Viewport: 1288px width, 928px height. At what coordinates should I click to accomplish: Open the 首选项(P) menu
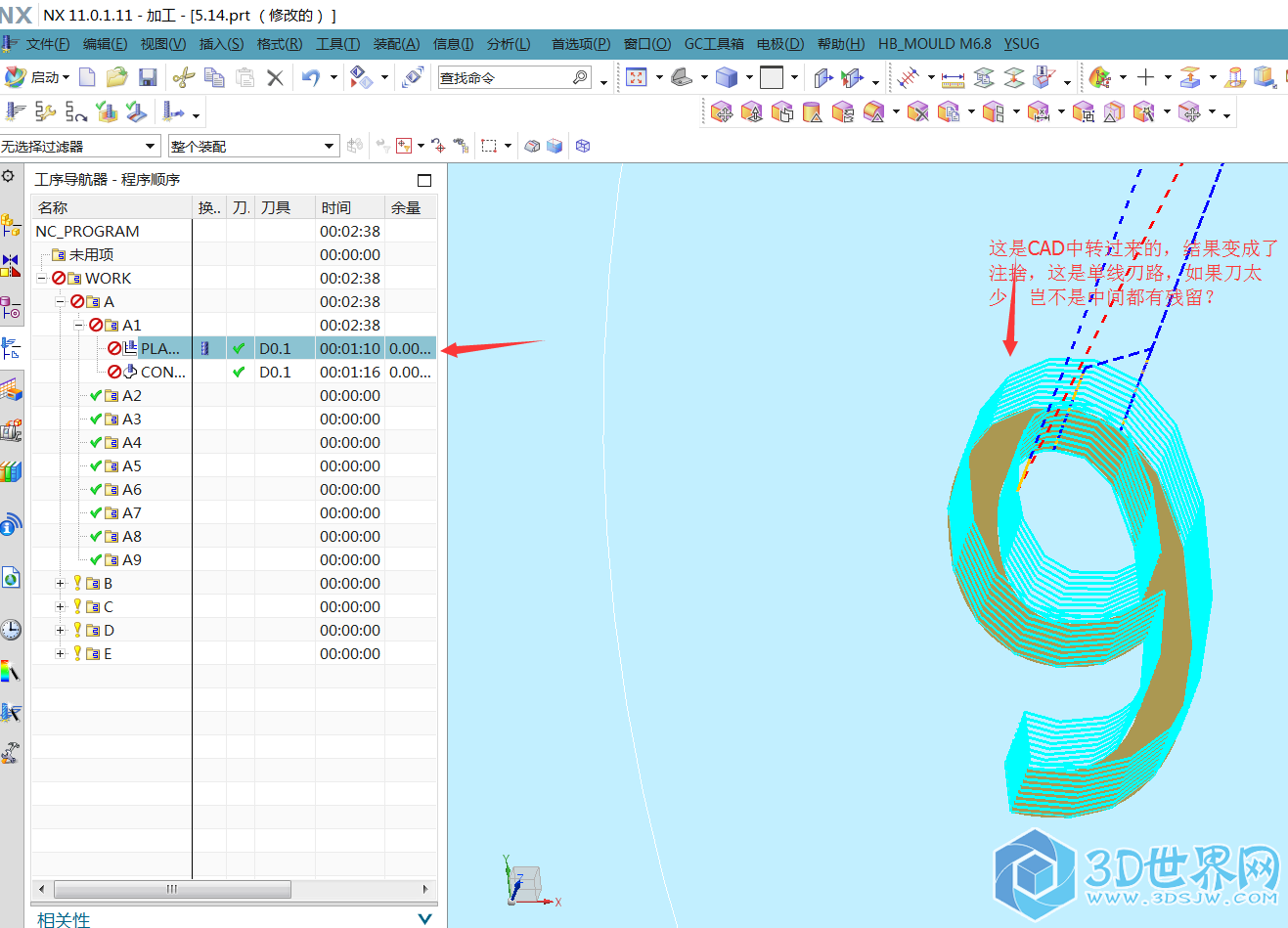tap(581, 44)
